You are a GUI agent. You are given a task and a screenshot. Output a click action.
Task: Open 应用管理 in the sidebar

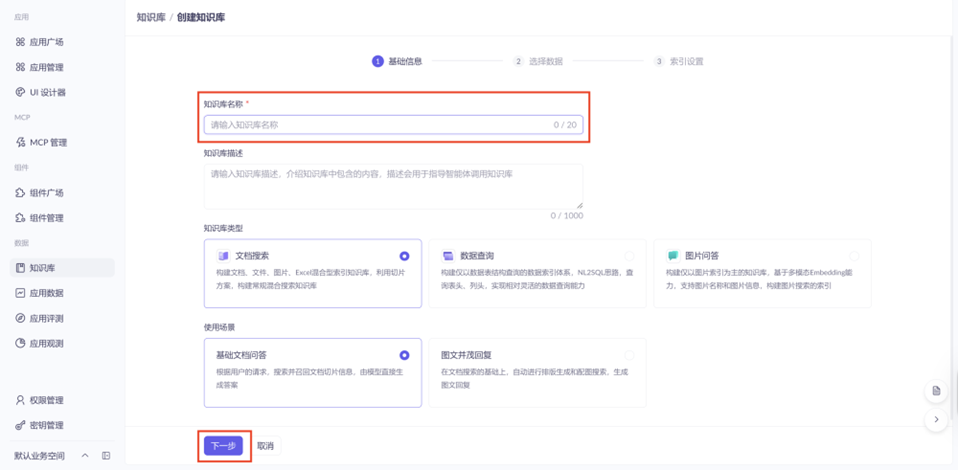[62, 67]
